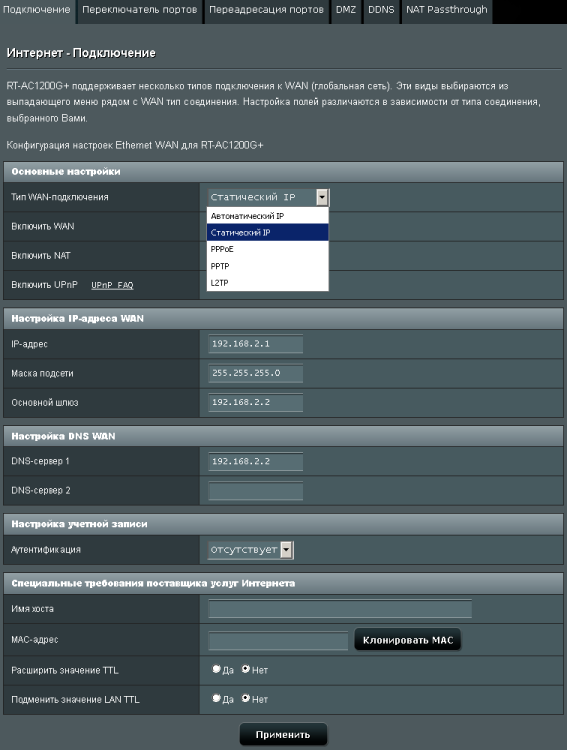567x750 pixels.
Task: Select Да for Расширить значение TTL
Action: [x=217, y=669]
